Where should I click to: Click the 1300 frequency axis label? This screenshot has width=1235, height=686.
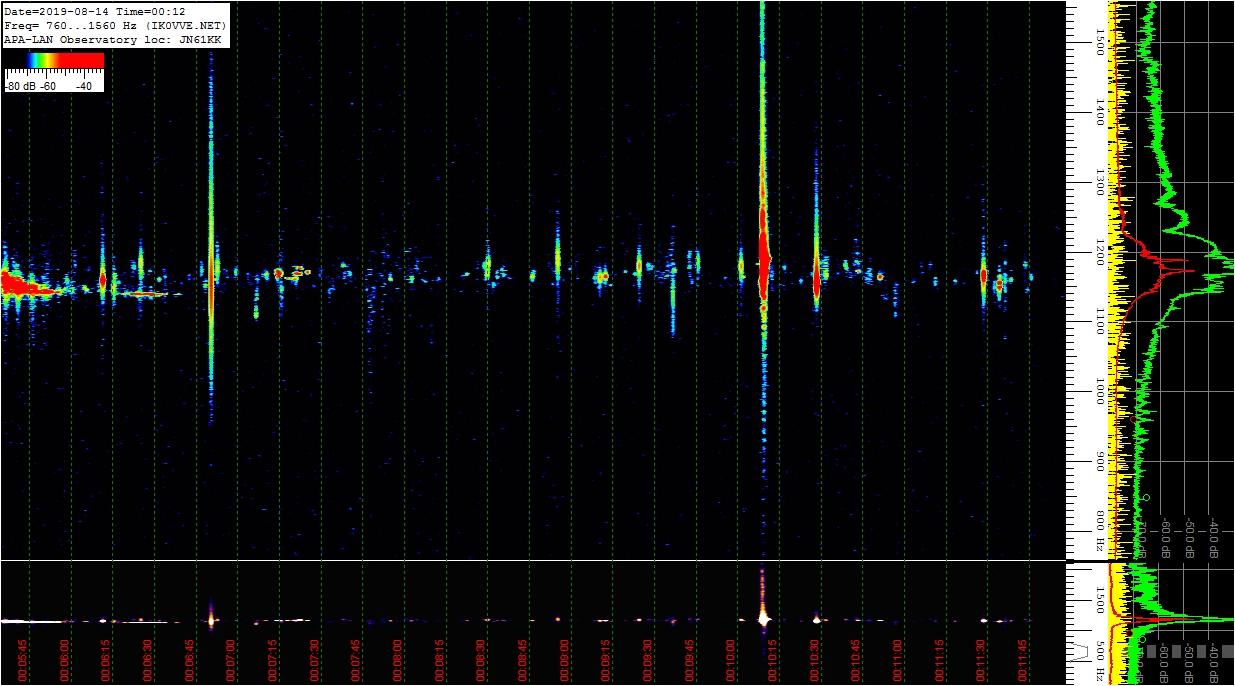pos(1100,181)
